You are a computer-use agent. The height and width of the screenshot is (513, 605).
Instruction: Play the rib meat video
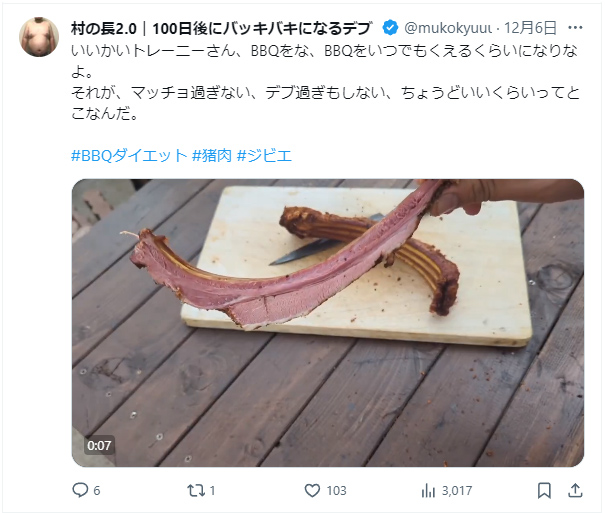point(328,323)
